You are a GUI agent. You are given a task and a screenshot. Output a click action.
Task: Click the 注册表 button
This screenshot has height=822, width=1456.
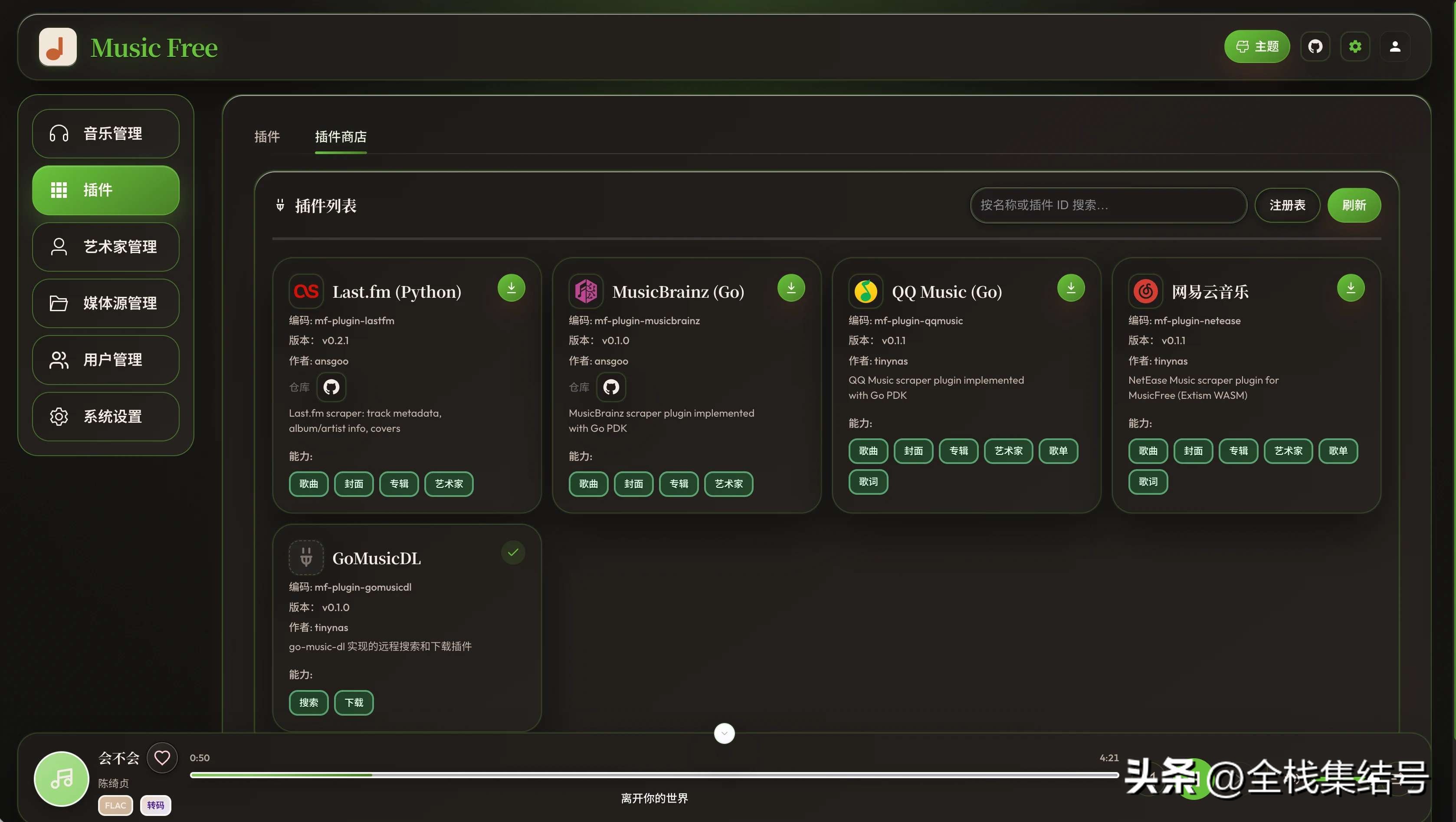(1287, 205)
